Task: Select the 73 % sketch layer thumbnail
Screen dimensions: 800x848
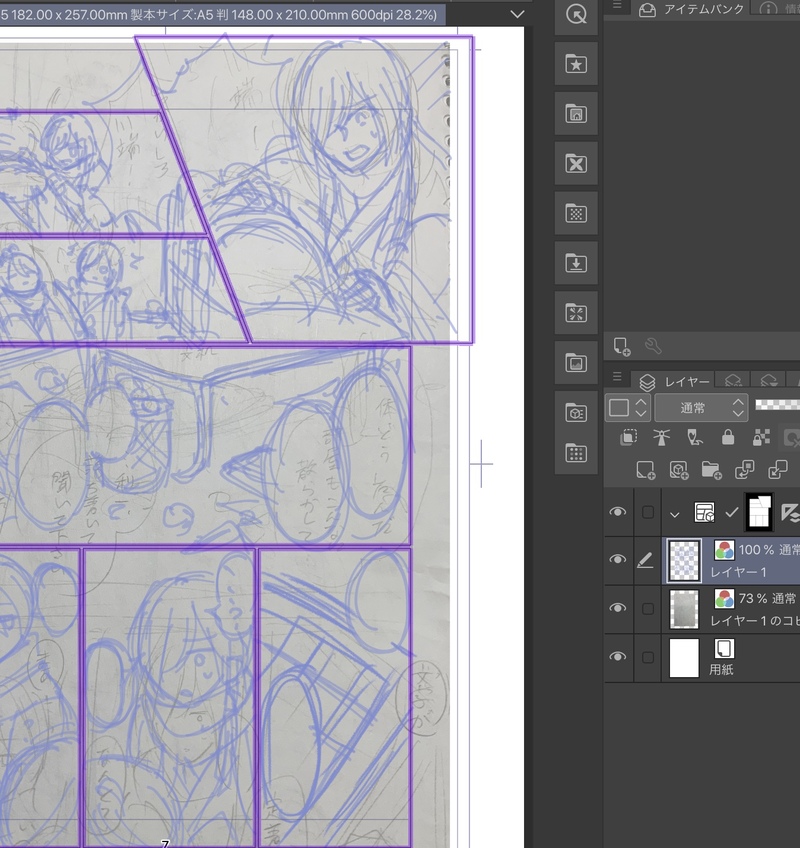Action: [684, 609]
